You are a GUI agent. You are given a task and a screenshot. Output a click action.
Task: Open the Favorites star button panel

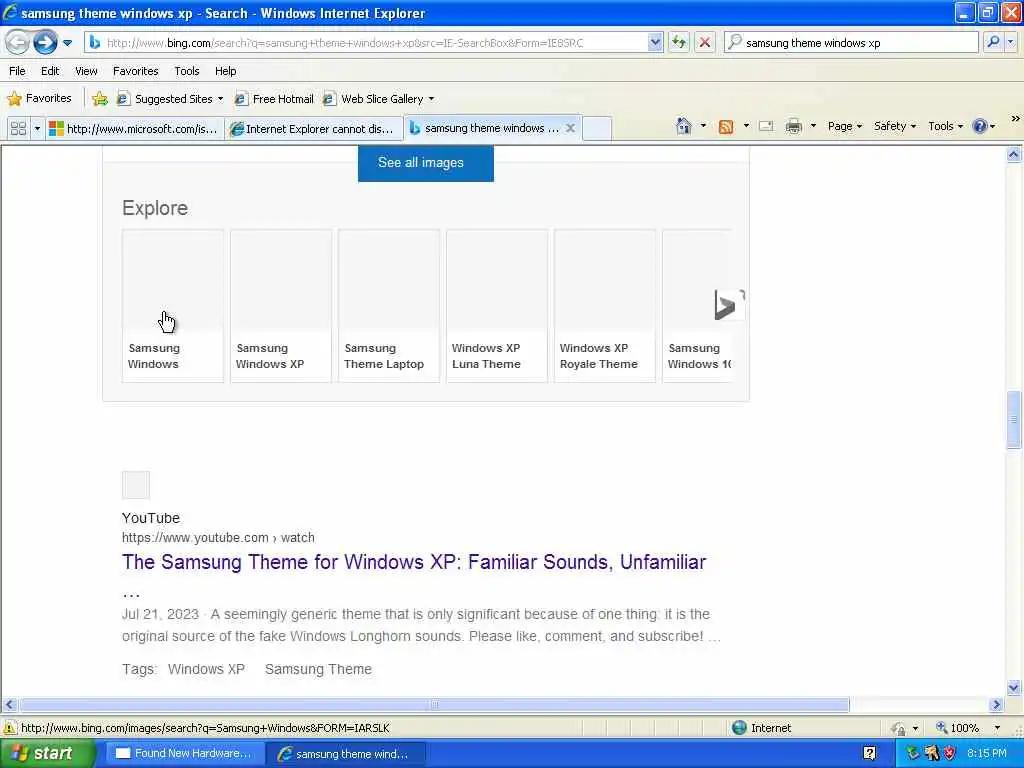(x=39, y=99)
